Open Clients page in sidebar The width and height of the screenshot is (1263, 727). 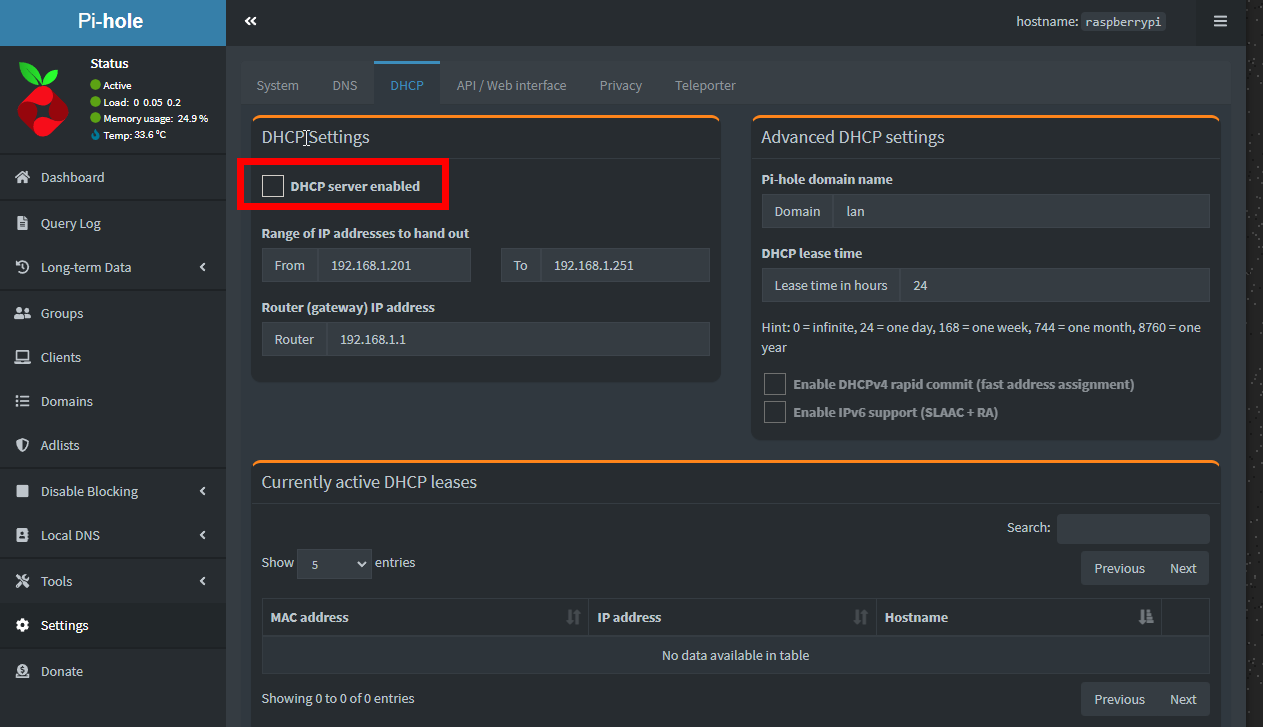click(x=113, y=357)
